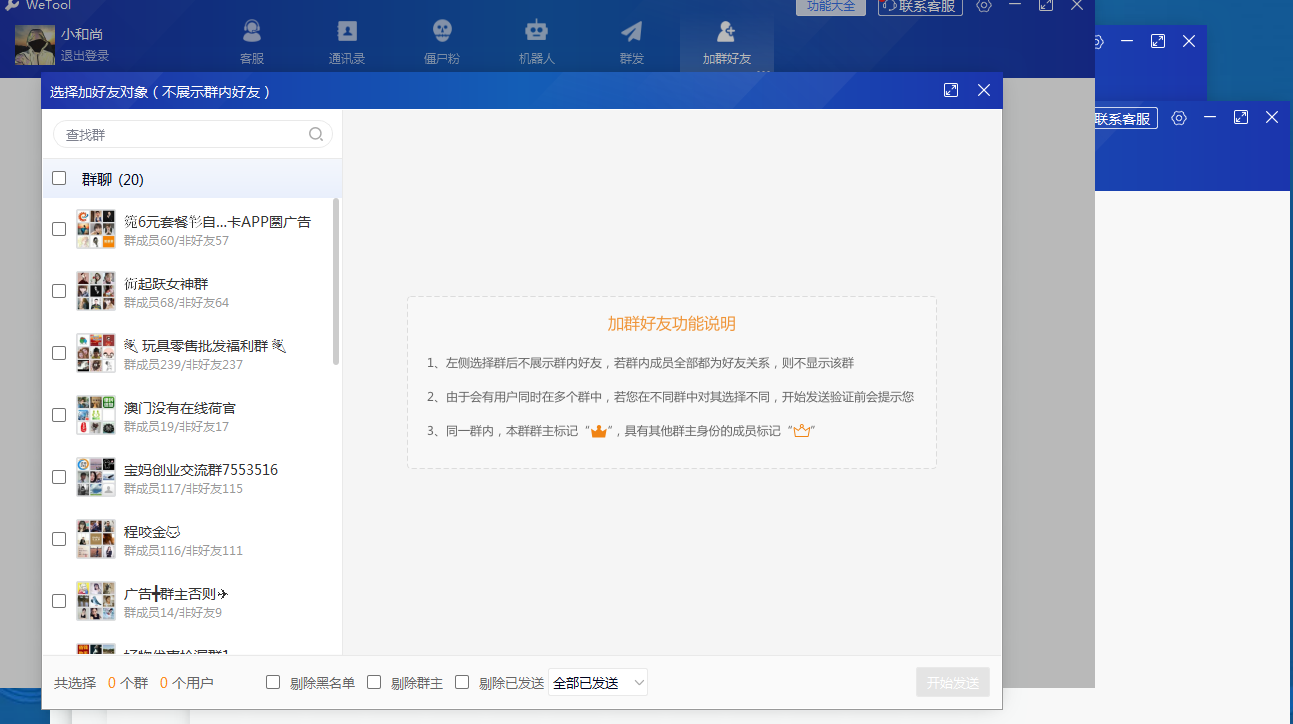Image resolution: width=1293 pixels, height=724 pixels.
Task: Open the 全部已发送 dropdown
Action: point(597,682)
